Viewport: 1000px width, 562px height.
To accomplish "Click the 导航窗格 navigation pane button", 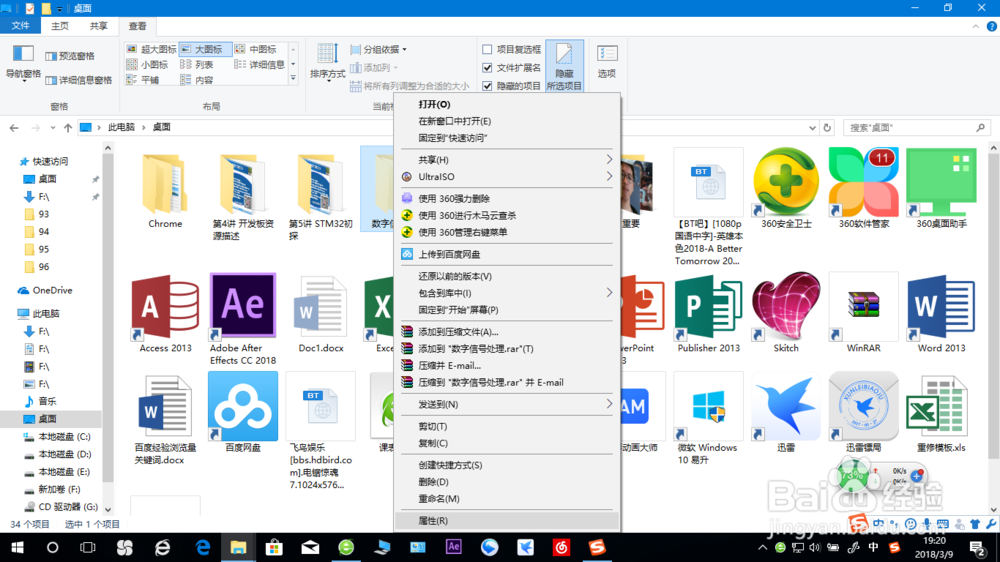I will [x=23, y=64].
